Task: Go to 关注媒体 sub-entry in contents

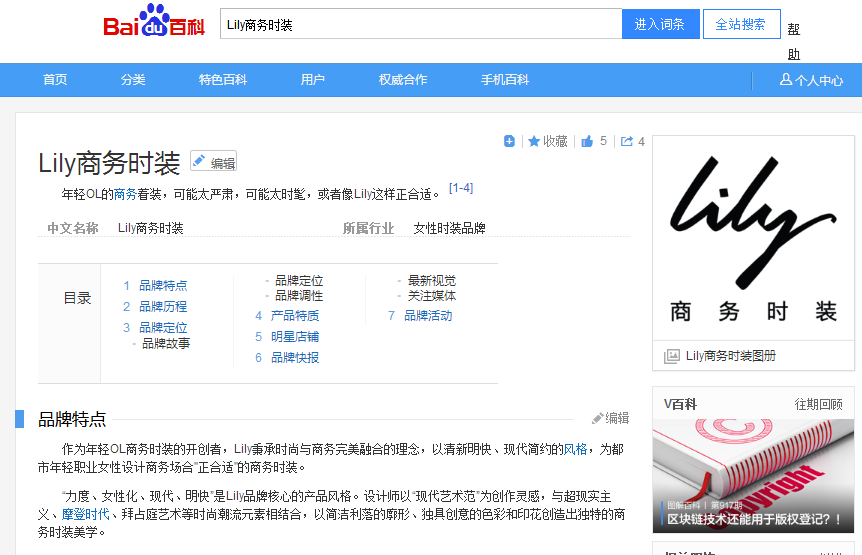Action: click(432, 296)
